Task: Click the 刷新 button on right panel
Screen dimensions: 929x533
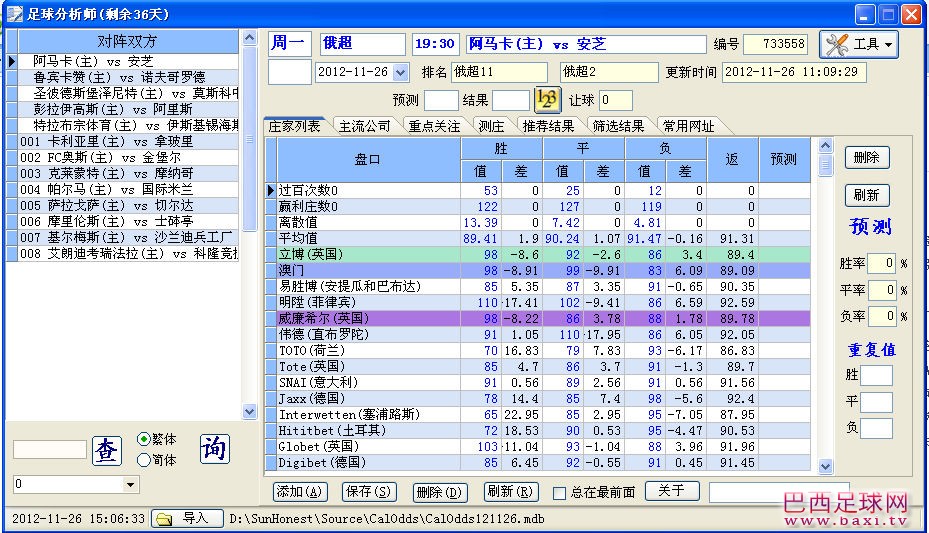Action: click(x=867, y=195)
